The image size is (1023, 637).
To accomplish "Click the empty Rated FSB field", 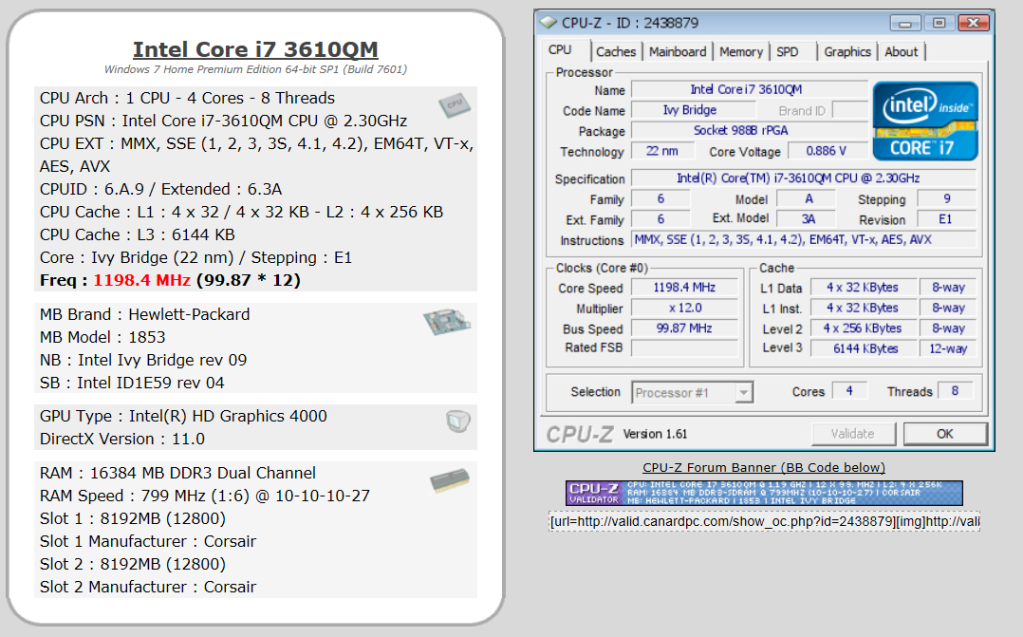I will coord(684,349).
